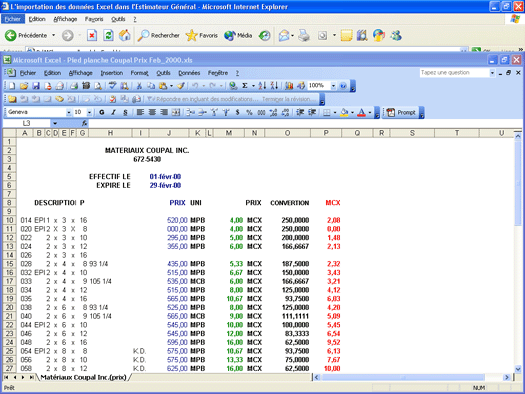
Task: Click the Internet Explorer printer icon
Action: 304,35
